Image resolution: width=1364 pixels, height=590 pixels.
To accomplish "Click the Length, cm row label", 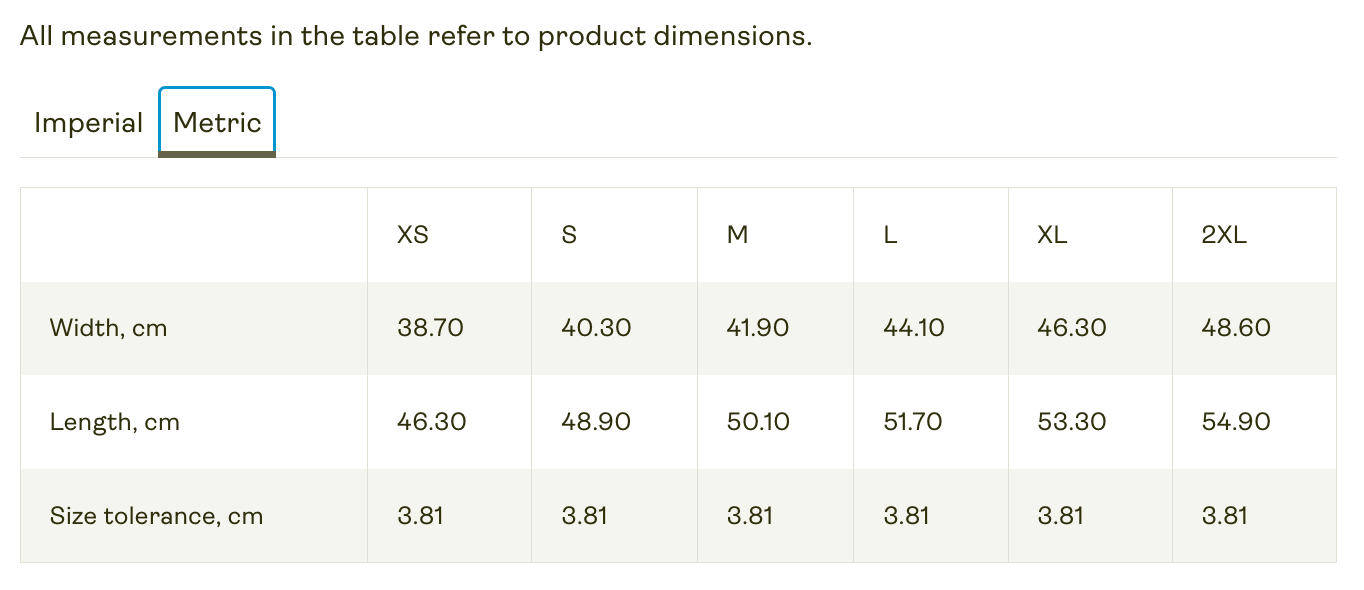I will (x=115, y=422).
